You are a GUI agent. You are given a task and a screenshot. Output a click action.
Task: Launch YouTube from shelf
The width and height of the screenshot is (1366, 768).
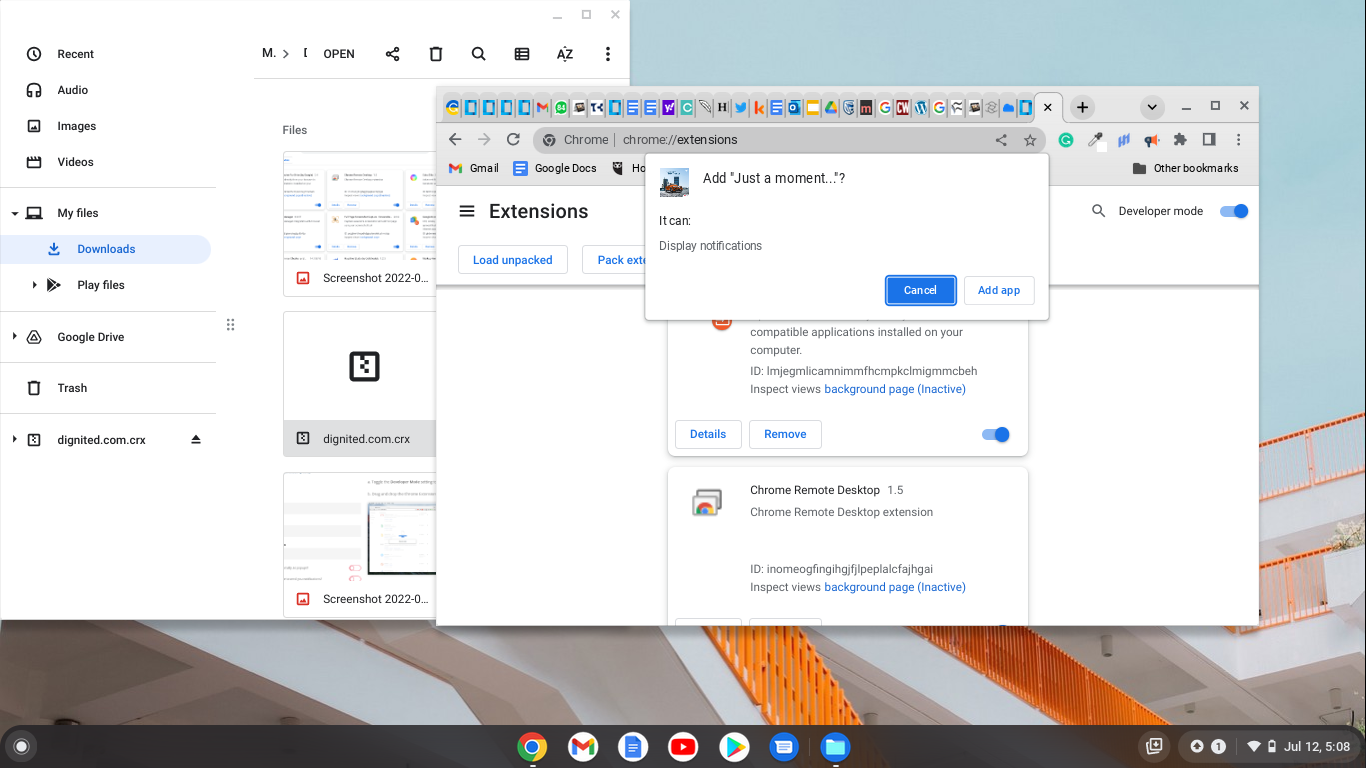tap(683, 746)
